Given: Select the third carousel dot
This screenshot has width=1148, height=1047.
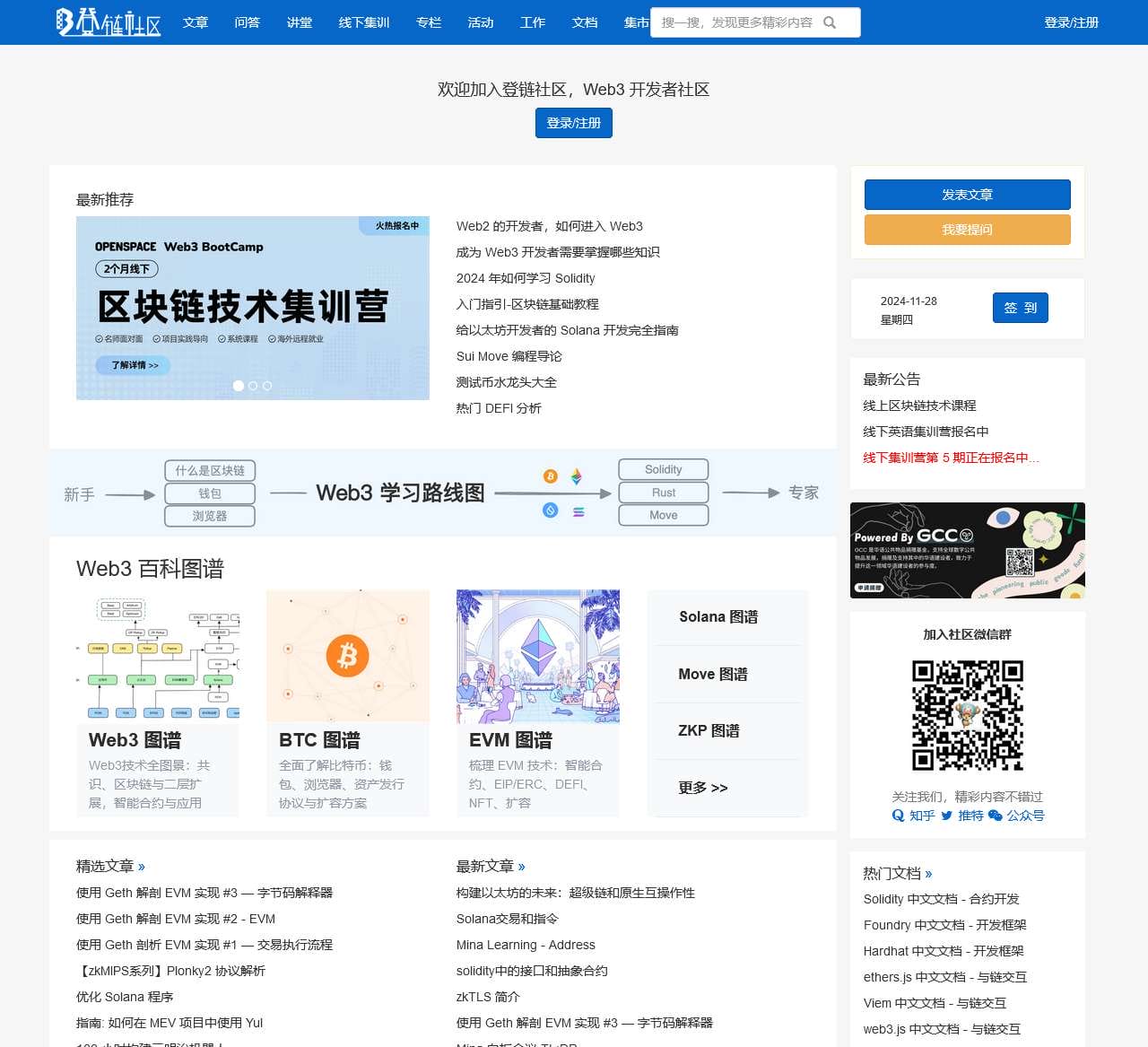Looking at the screenshot, I should tap(267, 386).
